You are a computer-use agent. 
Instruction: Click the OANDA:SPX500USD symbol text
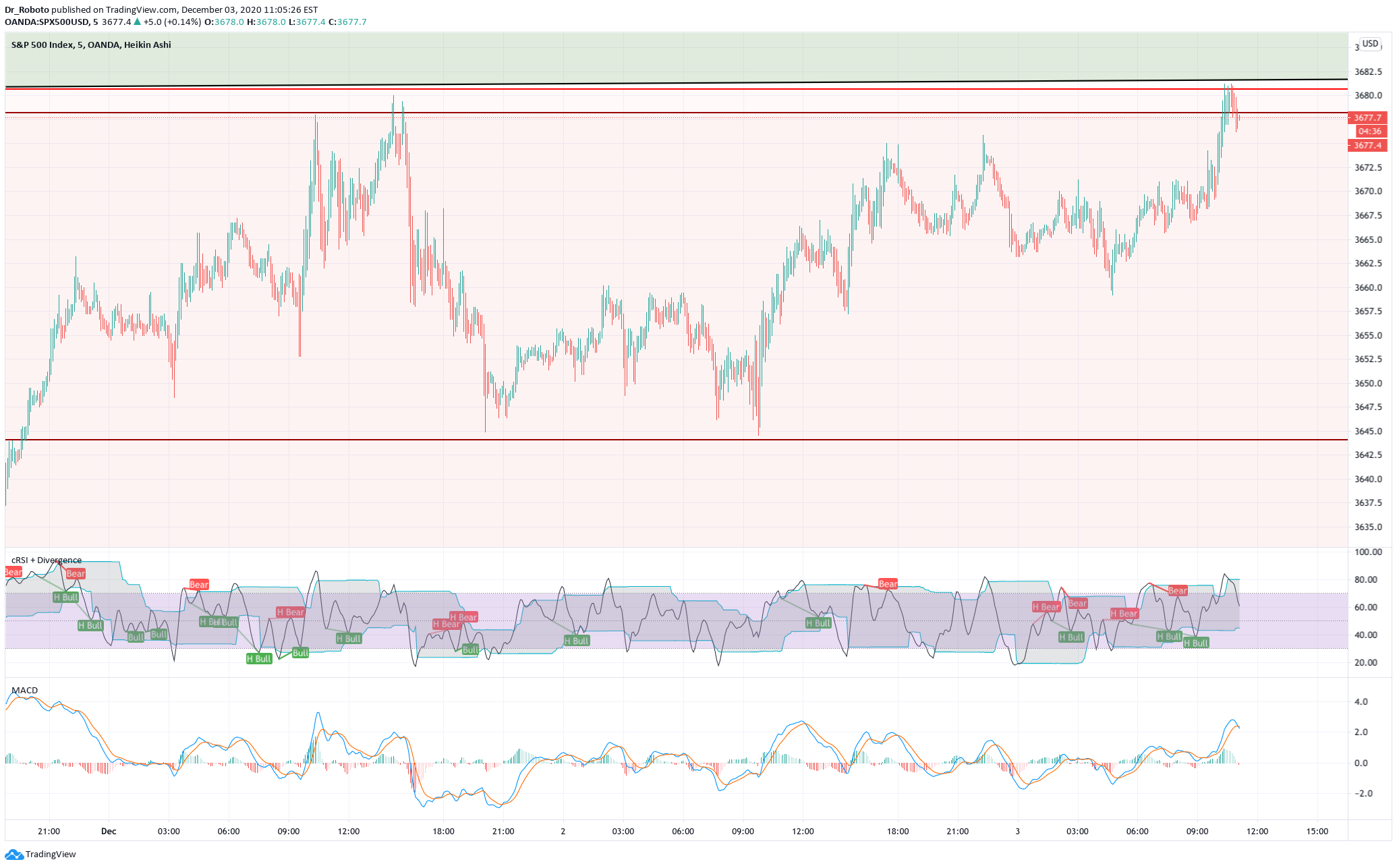(47, 22)
